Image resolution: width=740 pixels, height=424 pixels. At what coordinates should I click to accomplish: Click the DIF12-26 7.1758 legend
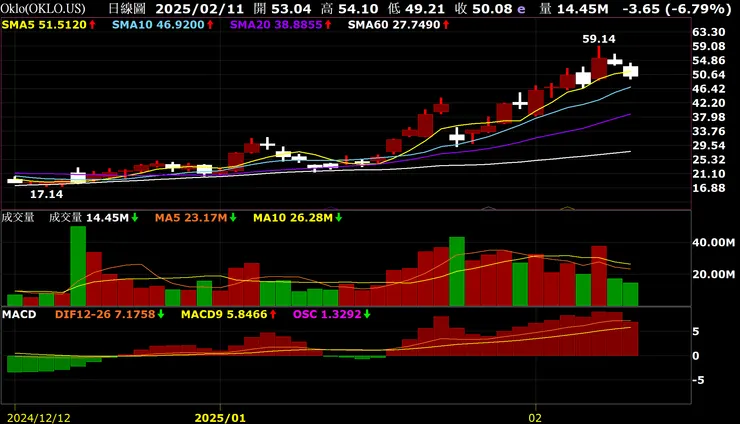point(105,314)
